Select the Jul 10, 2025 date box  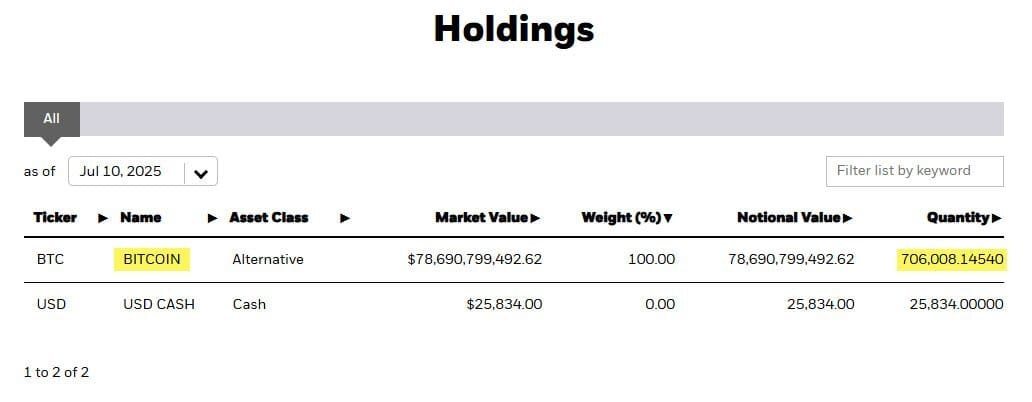143,171
